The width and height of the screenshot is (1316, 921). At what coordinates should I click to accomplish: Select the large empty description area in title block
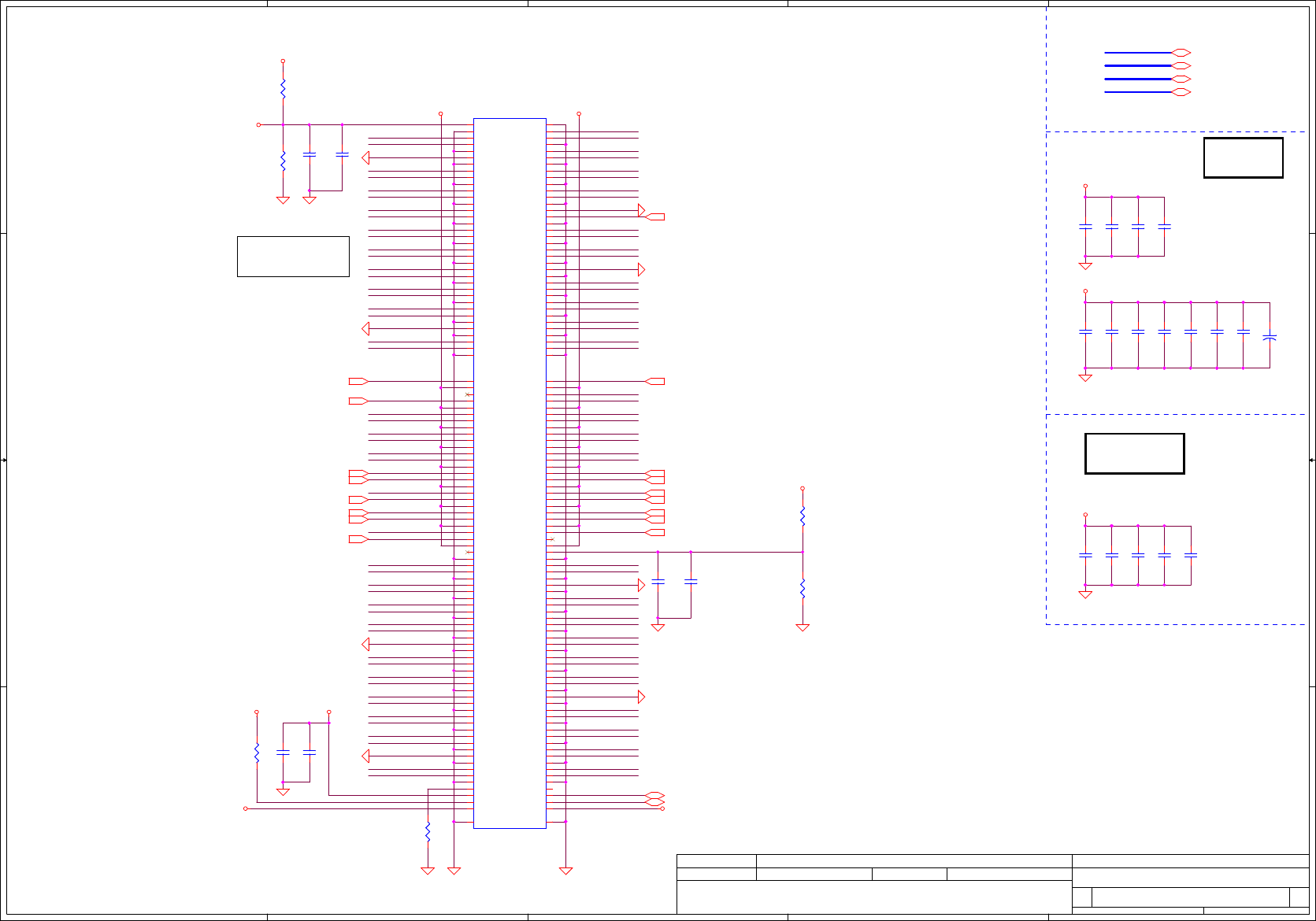874,897
